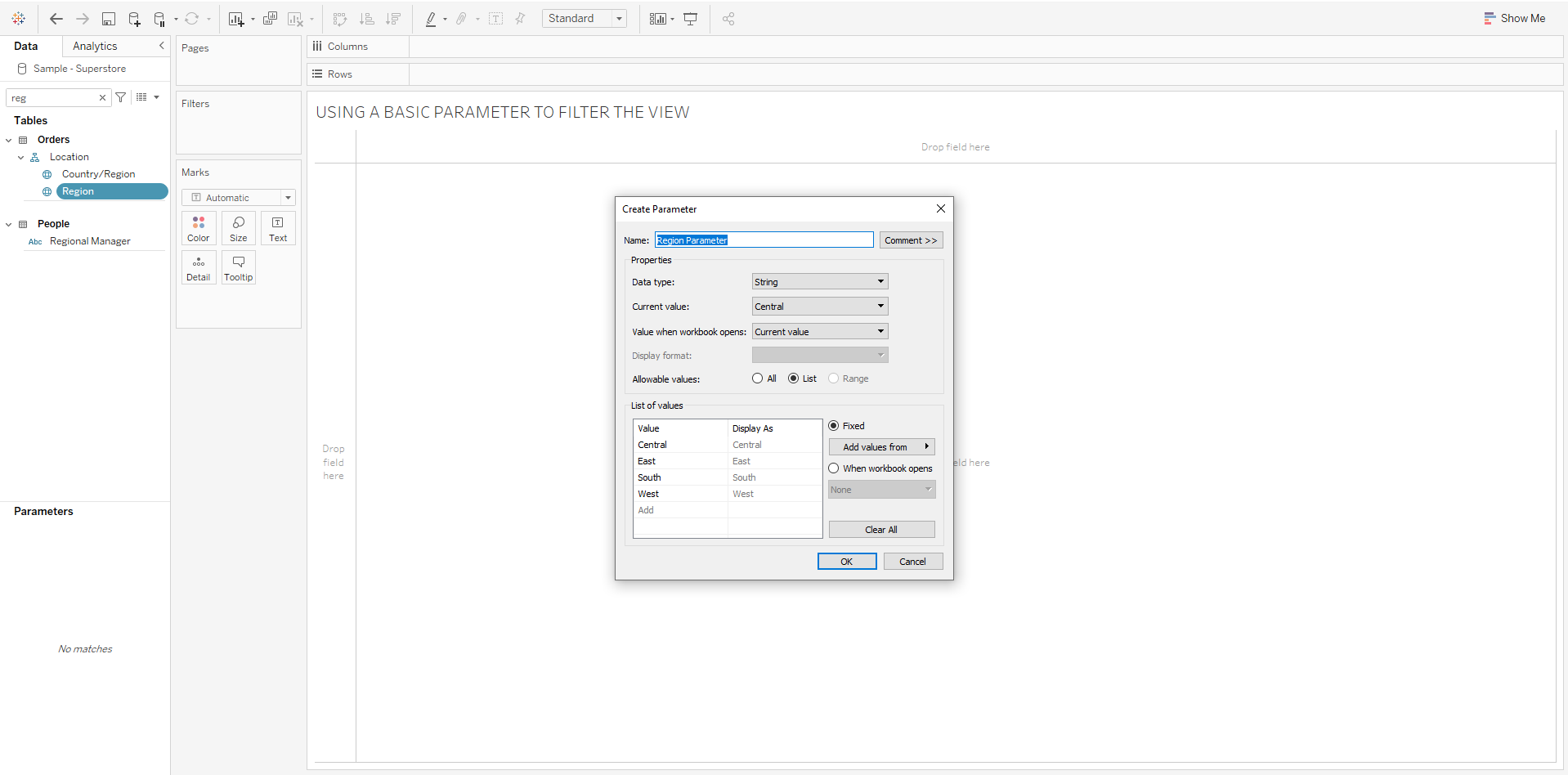
Task: Open the Add values from menu
Action: [x=881, y=447]
